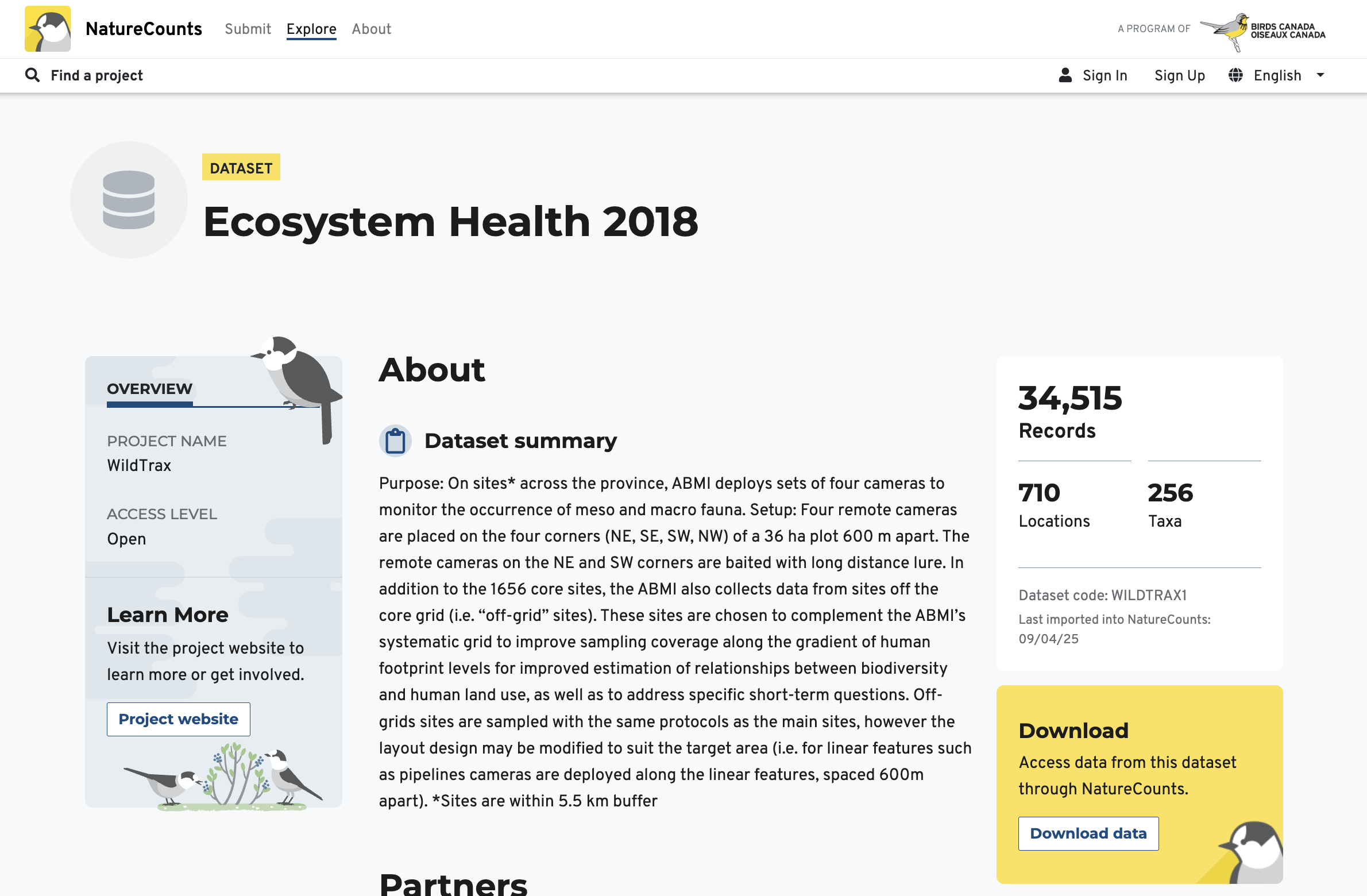Viewport: 1367px width, 896px height.
Task: Click the Sign Up link
Action: pyautogui.click(x=1180, y=75)
